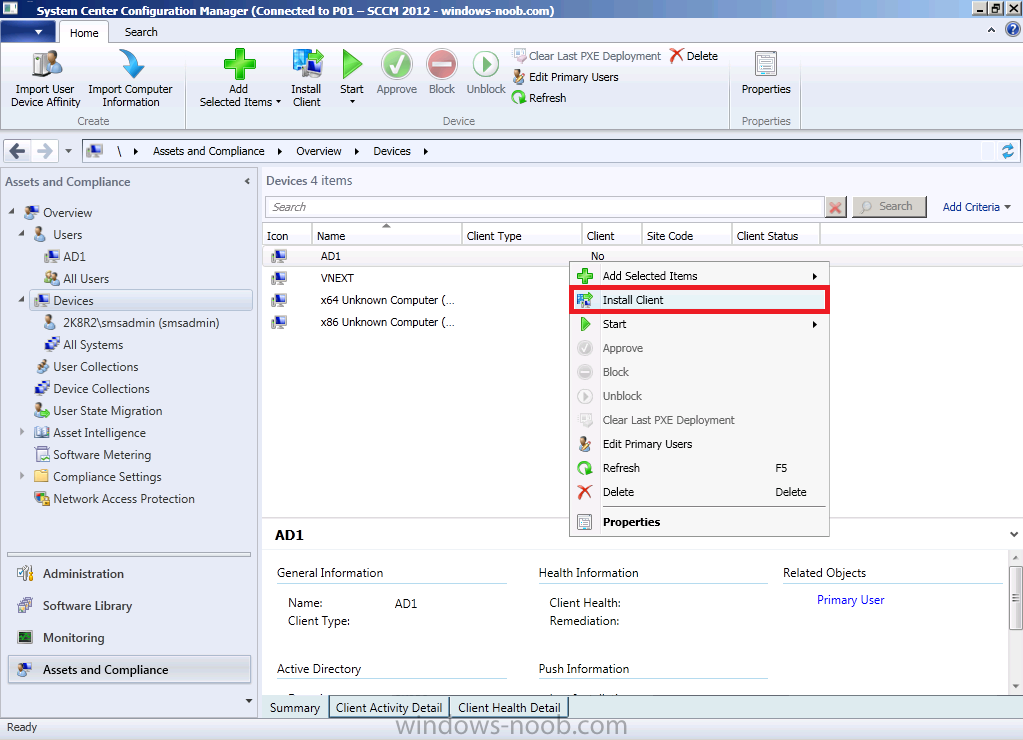Image resolution: width=1023 pixels, height=740 pixels.
Task: Collapse the Assets and Compliance navigation pane
Action: coord(247,181)
